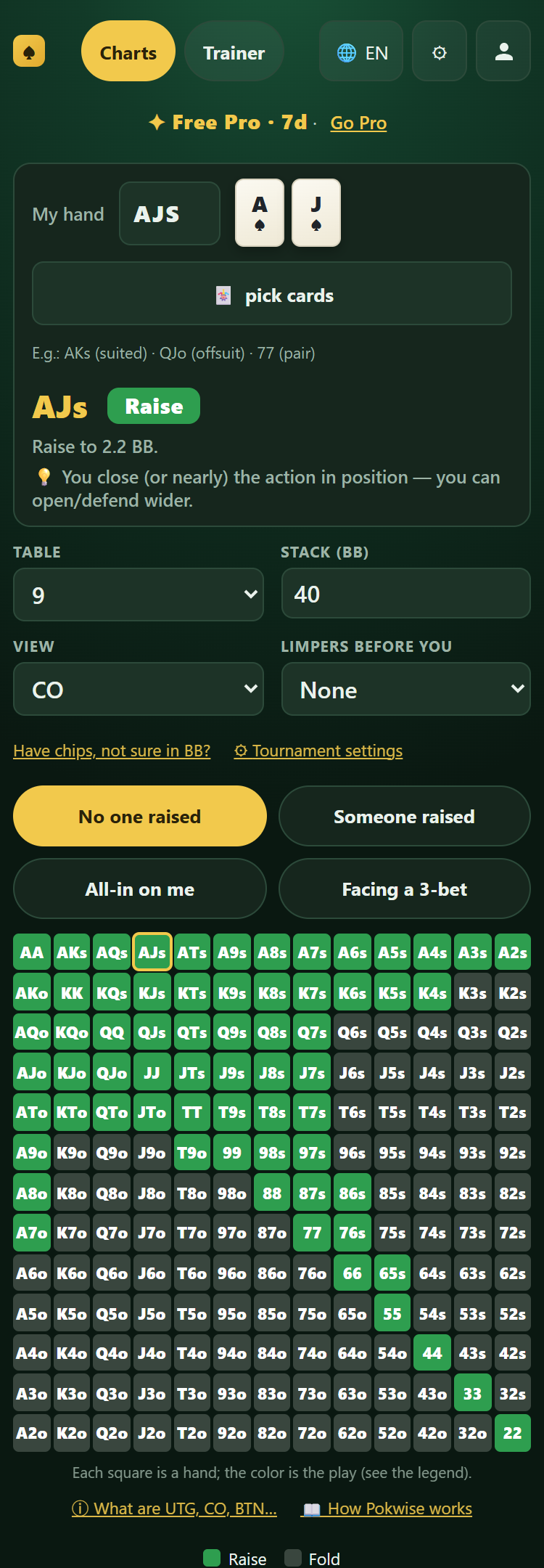Select the 76s hand cell
The width and height of the screenshot is (544, 1568).
353,1233
